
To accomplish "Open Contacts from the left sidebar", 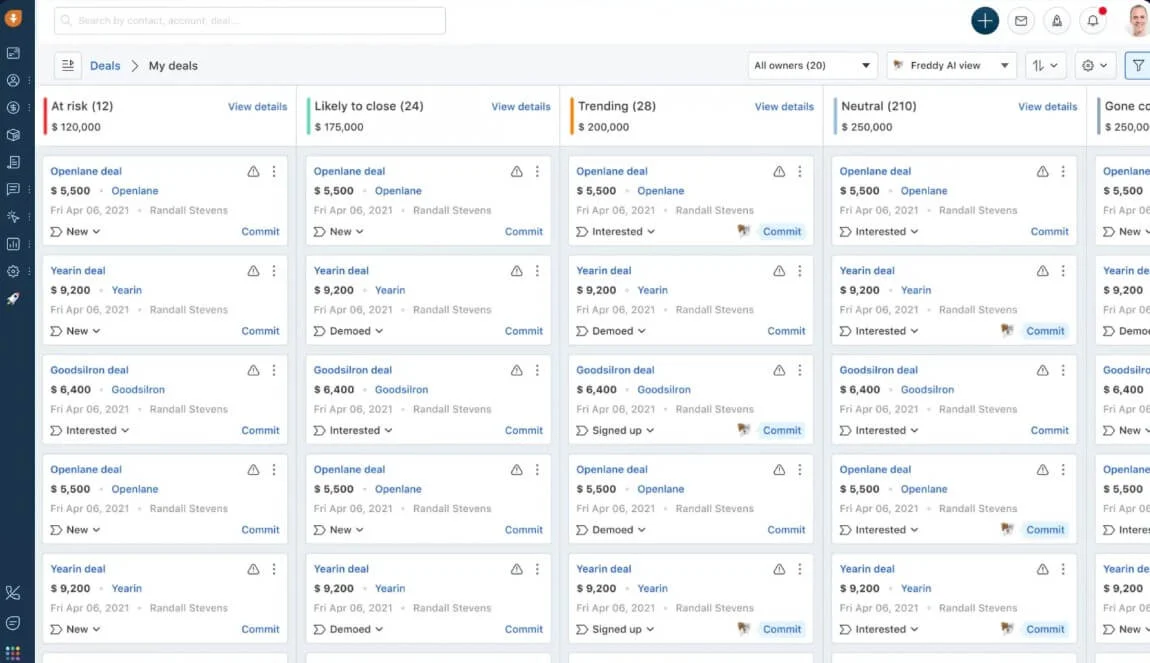I will pyautogui.click(x=14, y=80).
